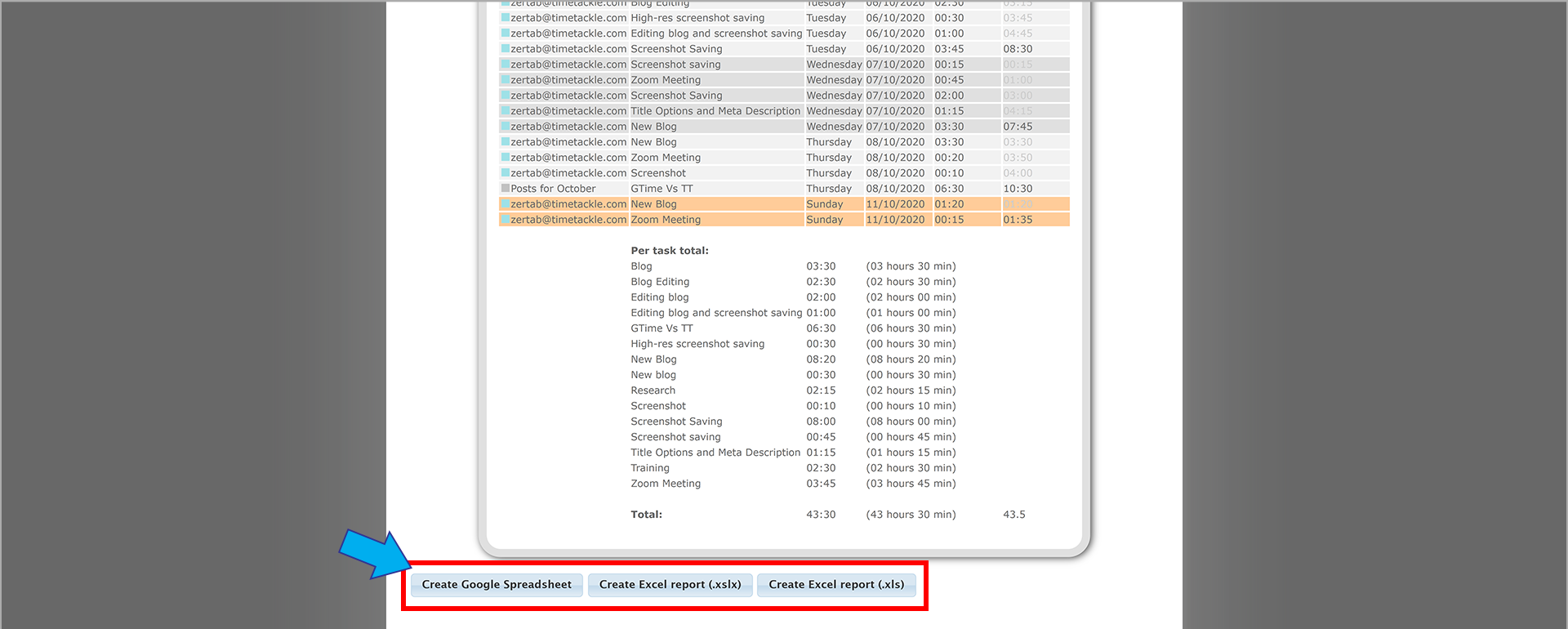The image size is (1568, 629).
Task: Click GTime Vs TT entry on Thursday
Action: (x=661, y=189)
